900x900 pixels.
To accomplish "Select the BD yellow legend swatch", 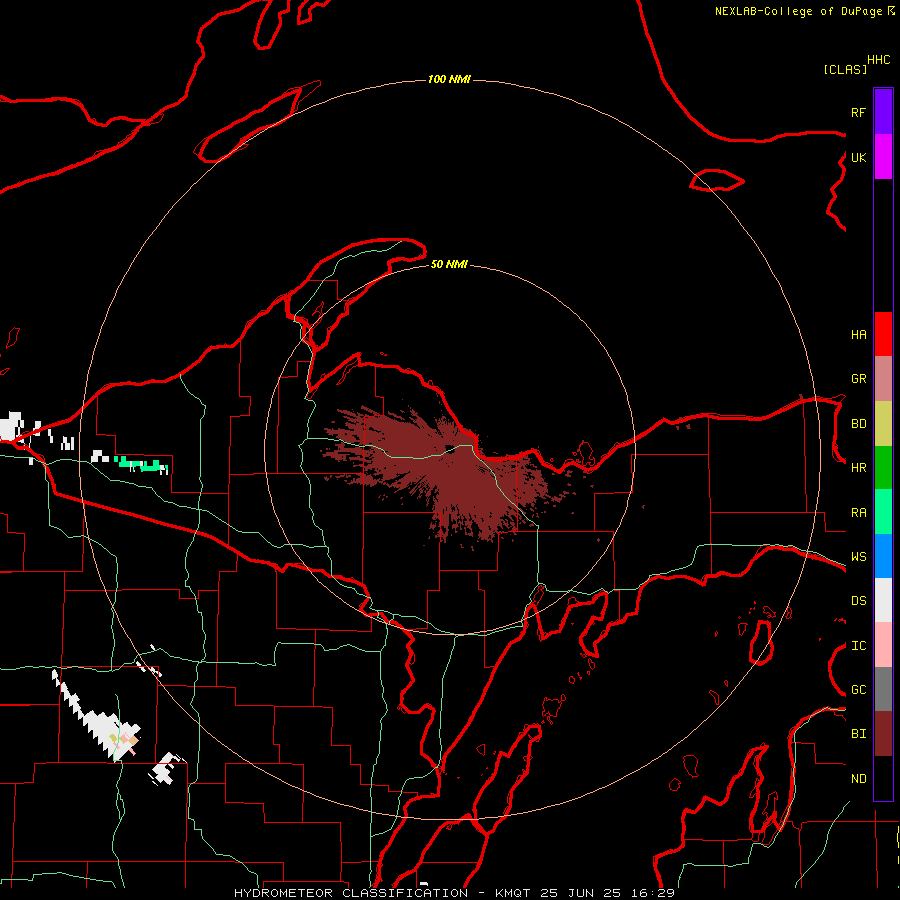I will (883, 424).
